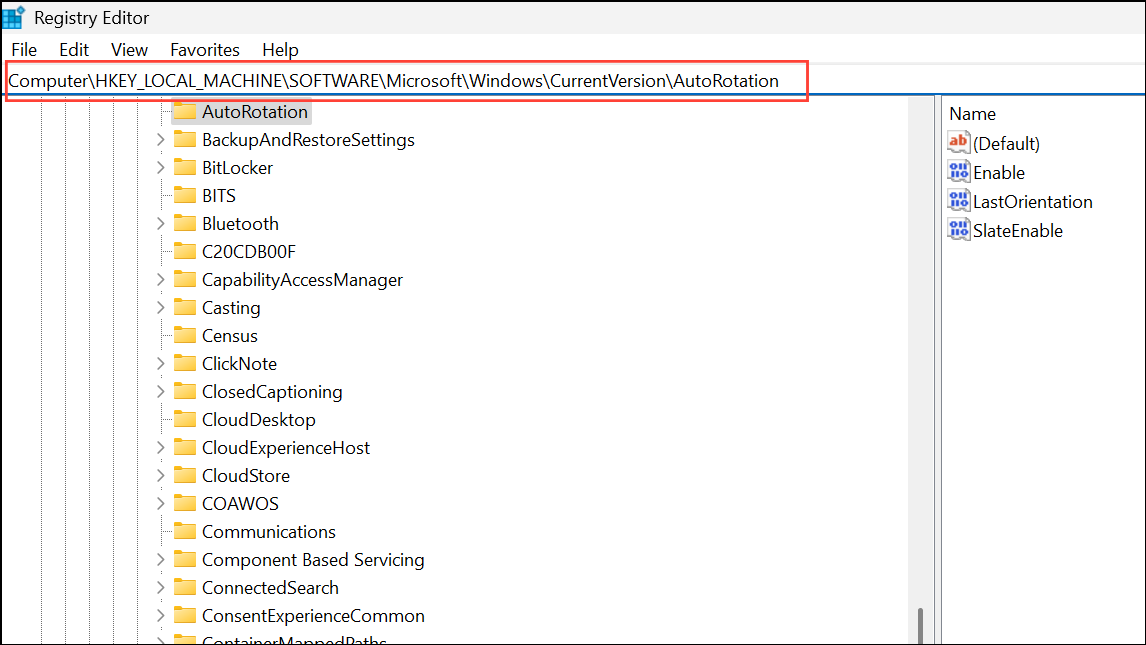Expand the BackupAndRestoreSettings key
1146x645 pixels.
tap(161, 140)
